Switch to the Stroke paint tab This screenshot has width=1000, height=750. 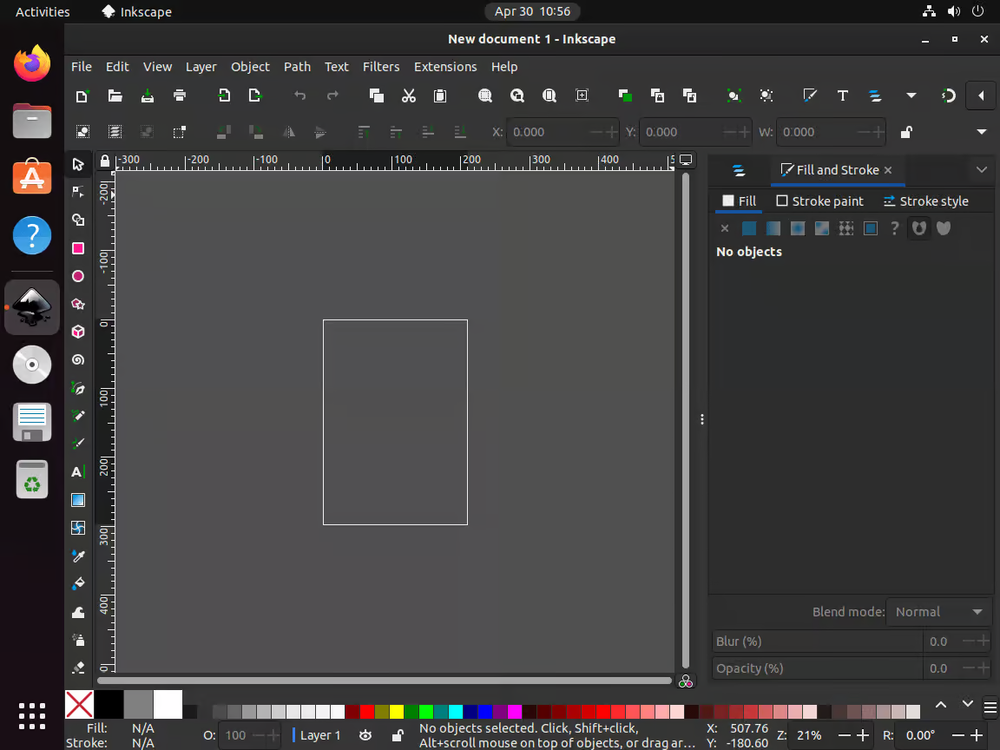point(819,201)
